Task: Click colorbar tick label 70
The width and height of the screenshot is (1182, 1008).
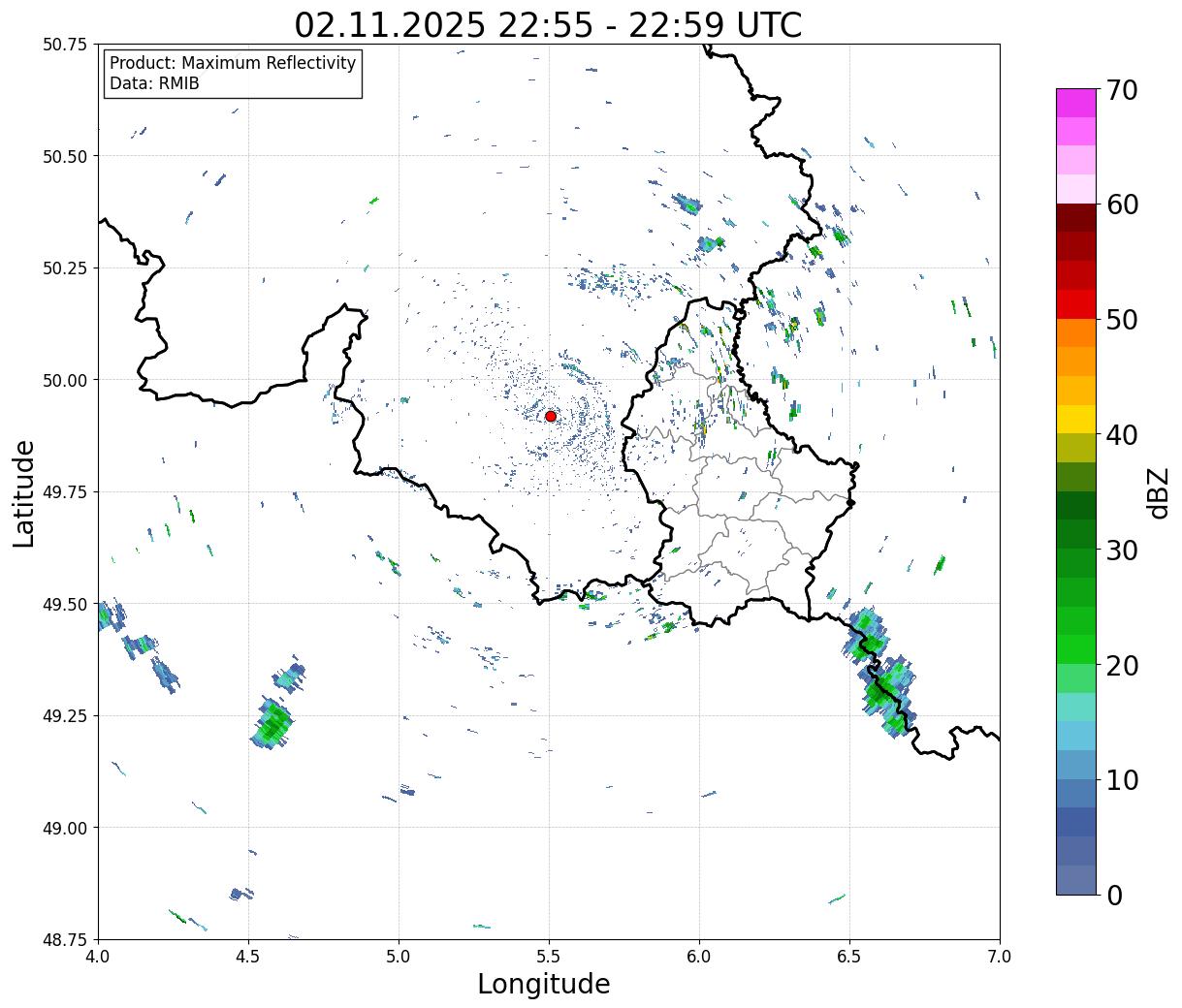Action: [1122, 90]
